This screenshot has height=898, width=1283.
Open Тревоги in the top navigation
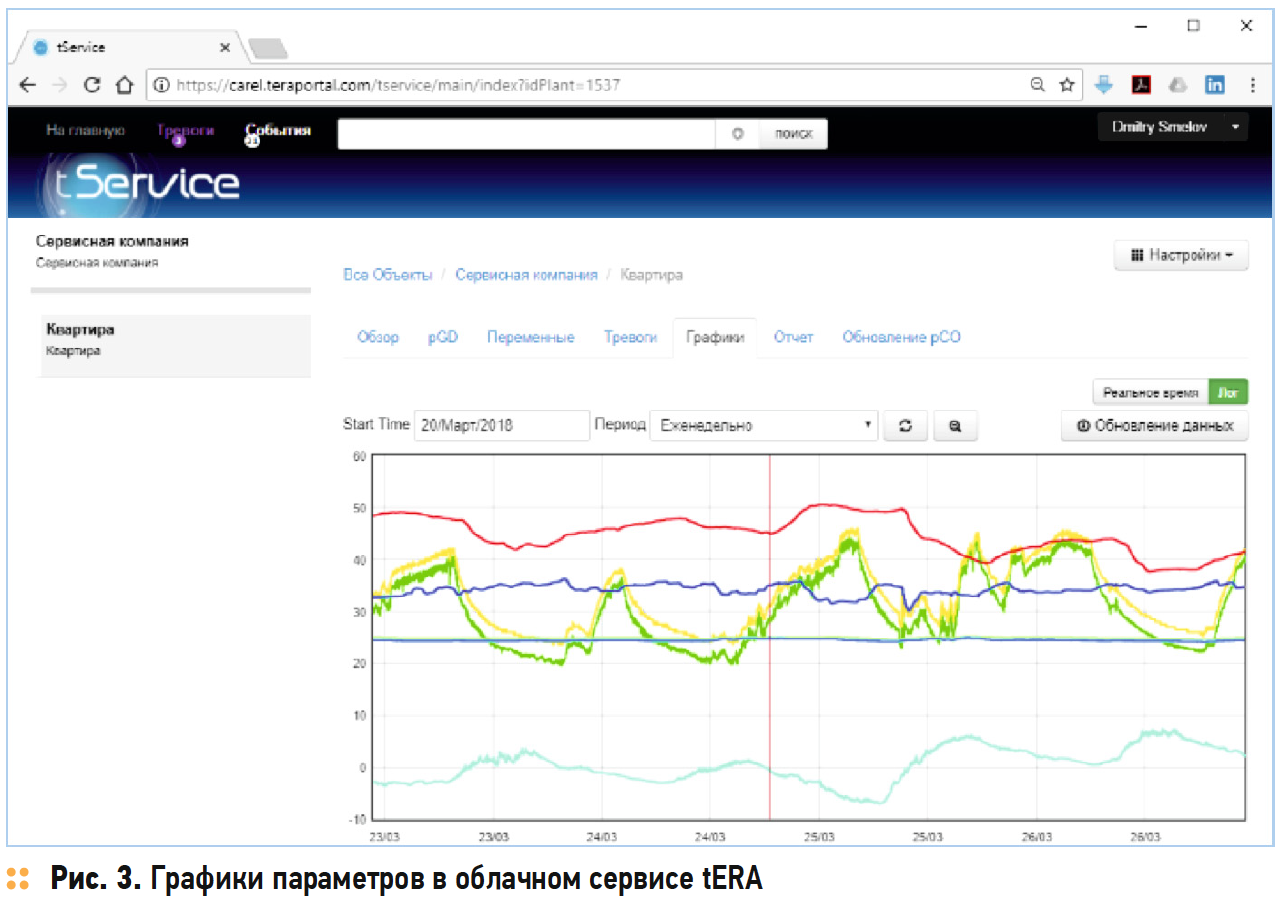tap(185, 131)
